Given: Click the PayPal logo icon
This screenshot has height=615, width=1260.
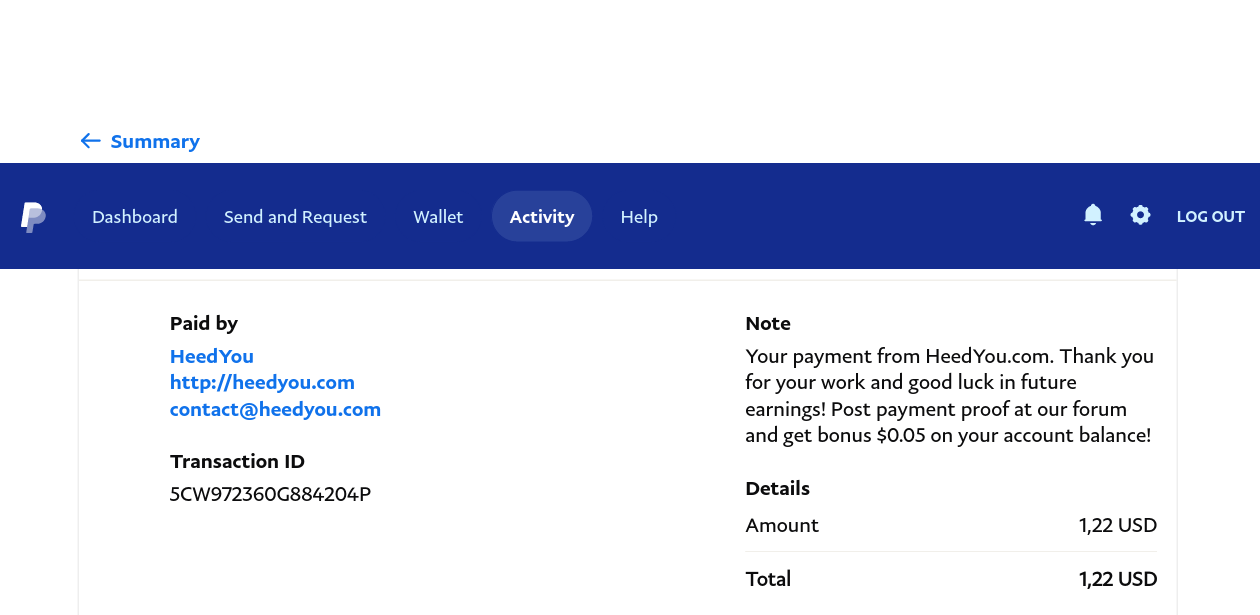Looking at the screenshot, I should click(33, 217).
